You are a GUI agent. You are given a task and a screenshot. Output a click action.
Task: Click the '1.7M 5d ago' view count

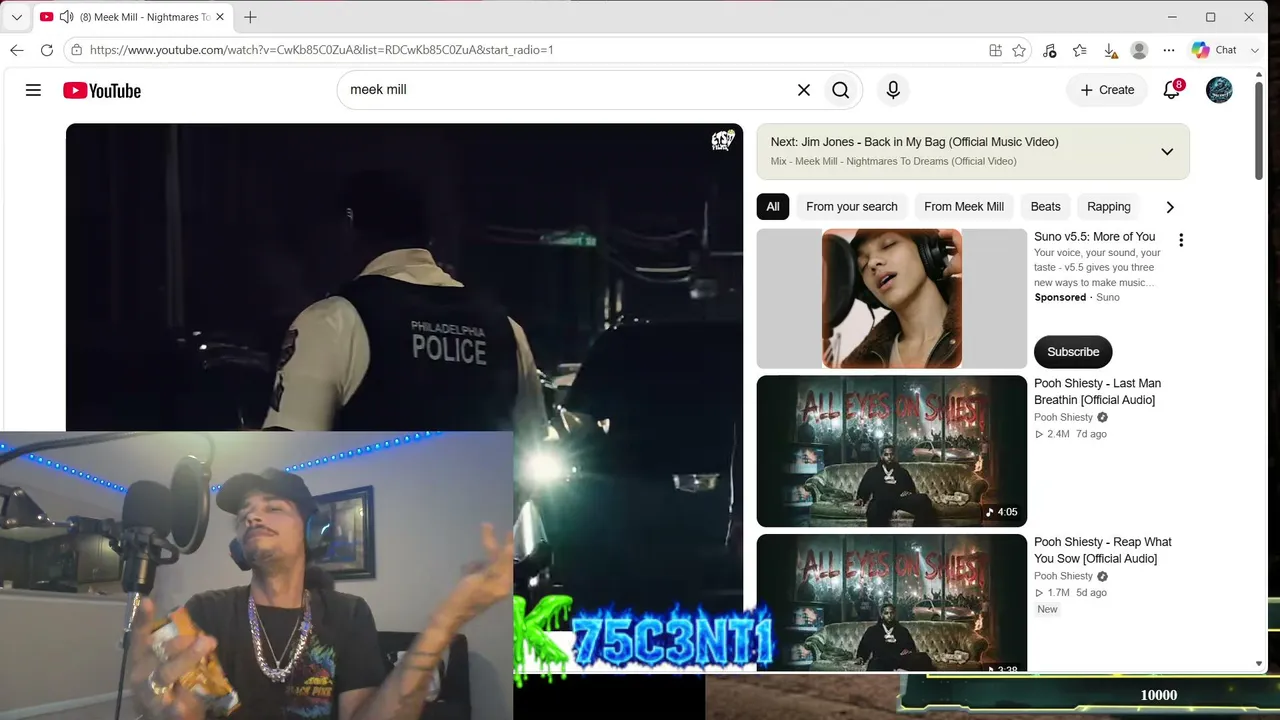pyautogui.click(x=1070, y=593)
